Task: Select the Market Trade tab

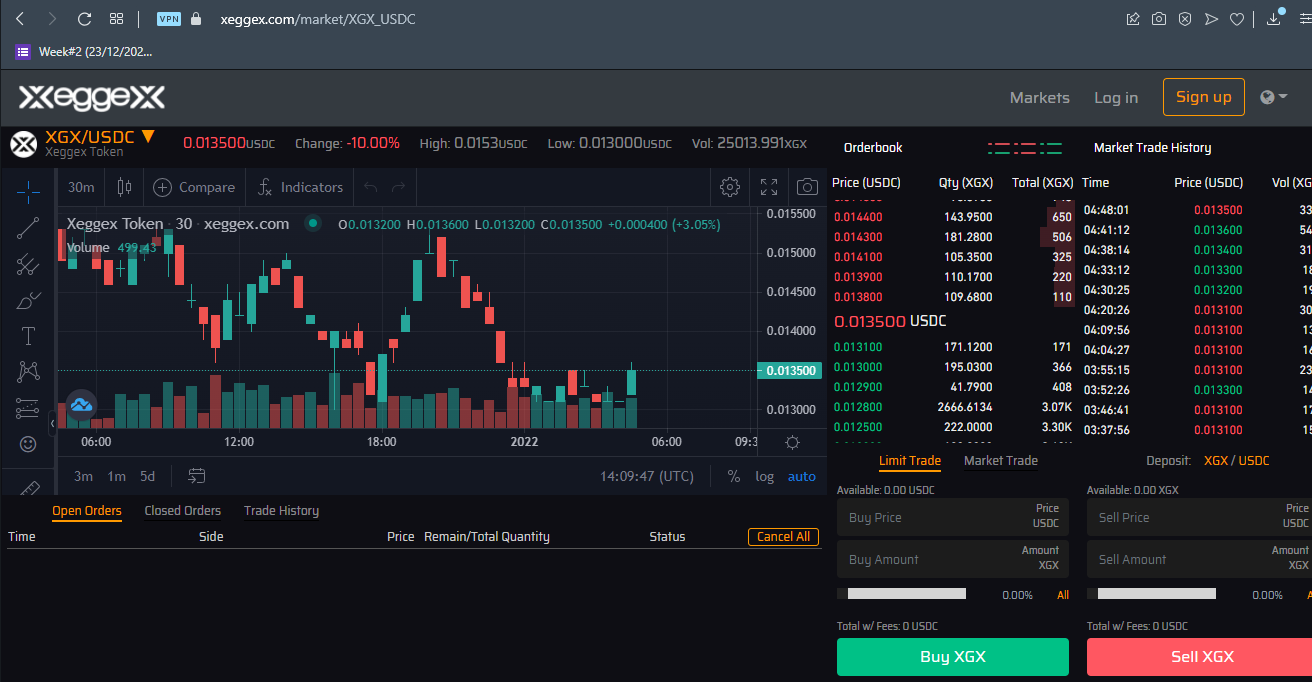Action: tap(1001, 461)
